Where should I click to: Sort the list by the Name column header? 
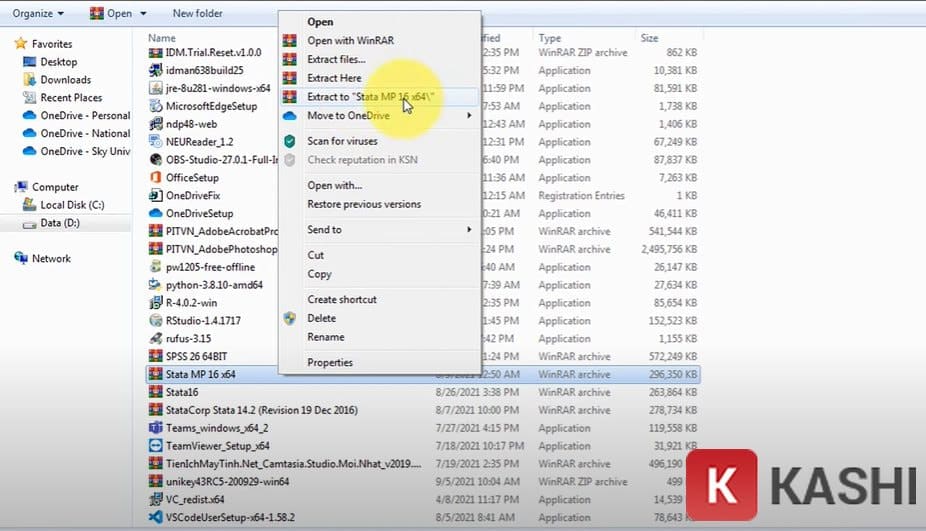(162, 38)
